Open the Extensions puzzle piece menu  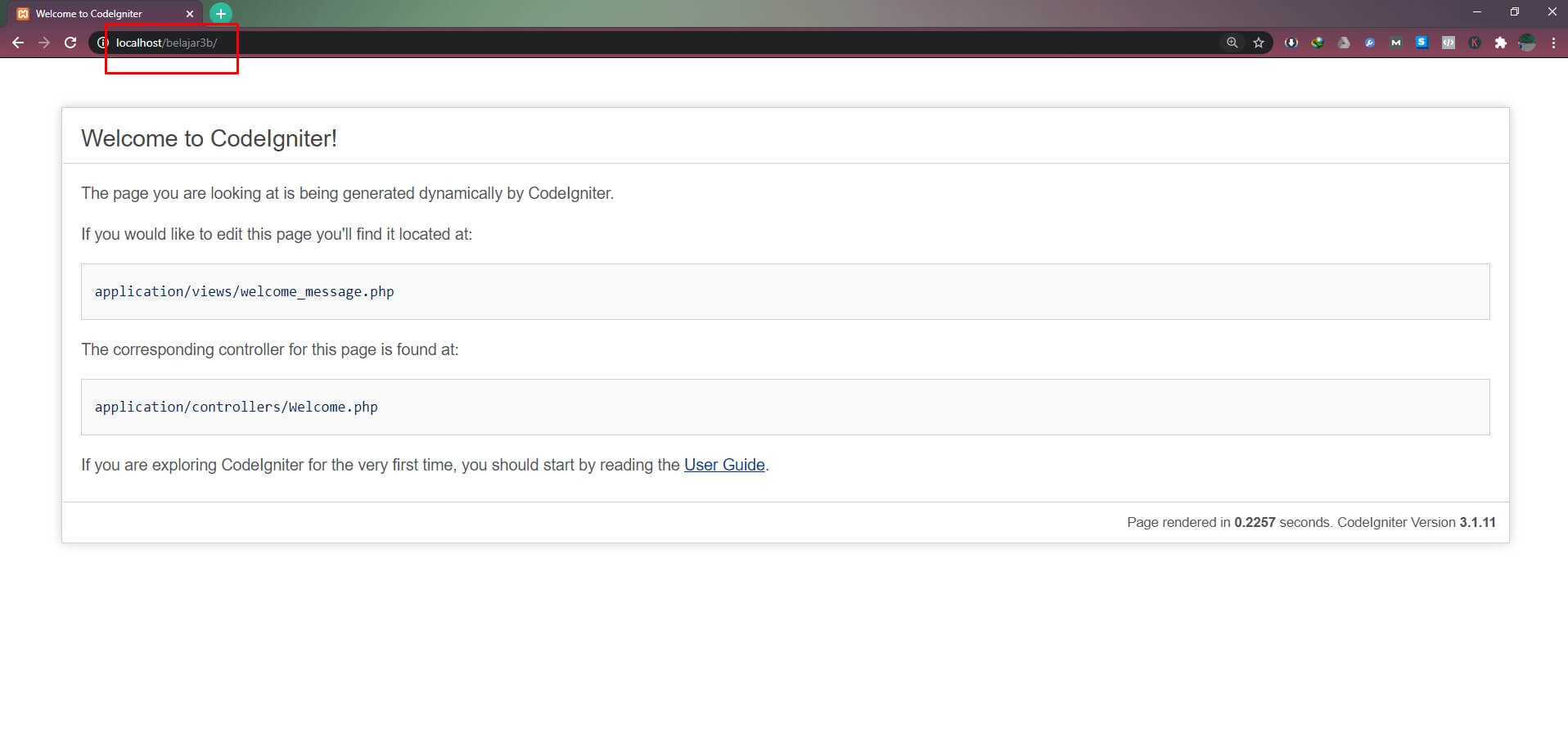pyautogui.click(x=1500, y=43)
